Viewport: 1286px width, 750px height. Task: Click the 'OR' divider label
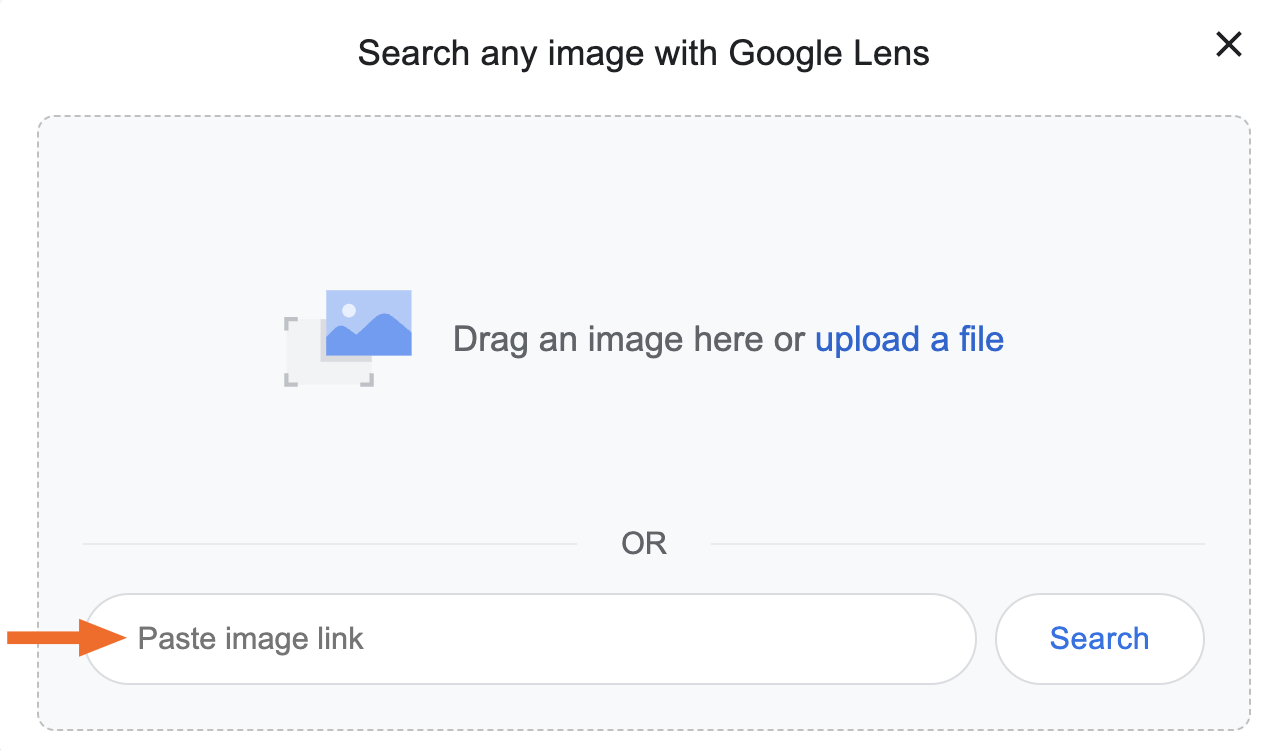click(x=644, y=543)
